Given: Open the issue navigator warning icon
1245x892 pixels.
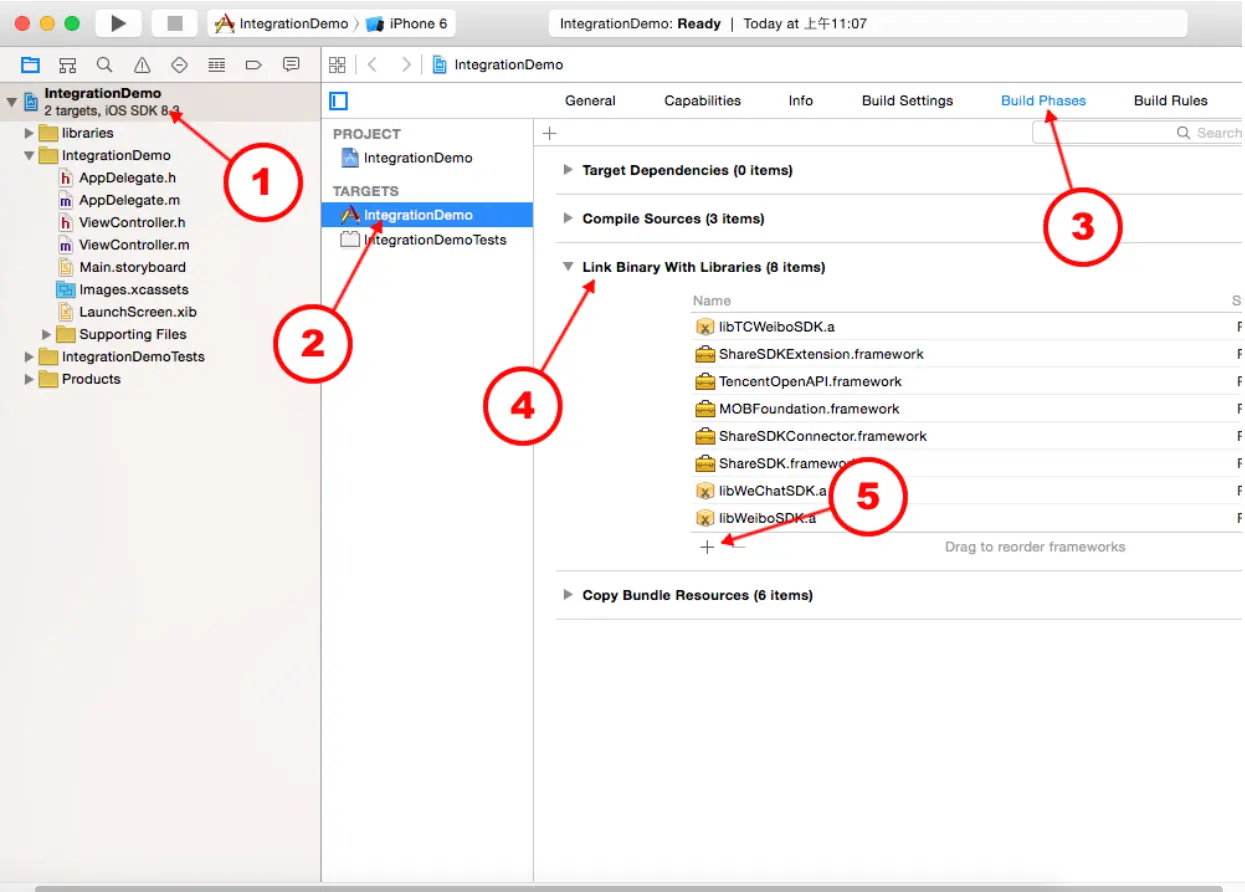Looking at the screenshot, I should [x=142, y=65].
